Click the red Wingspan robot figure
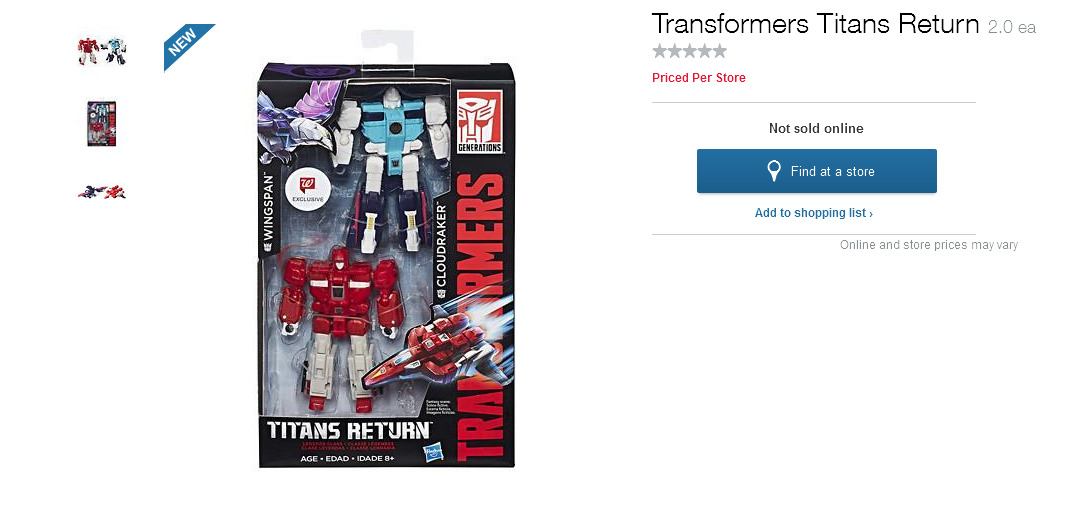Image resolution: width=1073 pixels, height=518 pixels. (x=340, y=327)
